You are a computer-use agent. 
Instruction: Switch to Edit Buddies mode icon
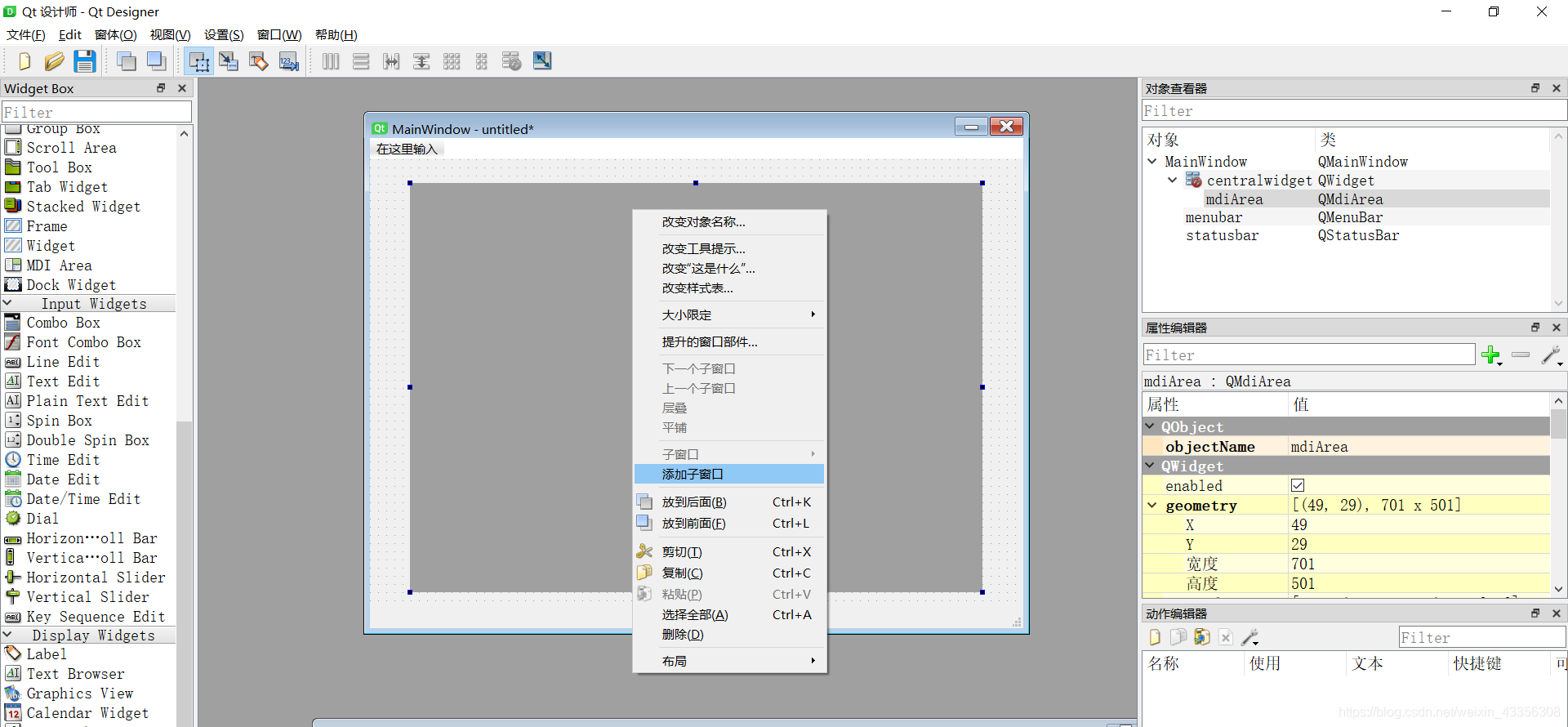(x=259, y=61)
